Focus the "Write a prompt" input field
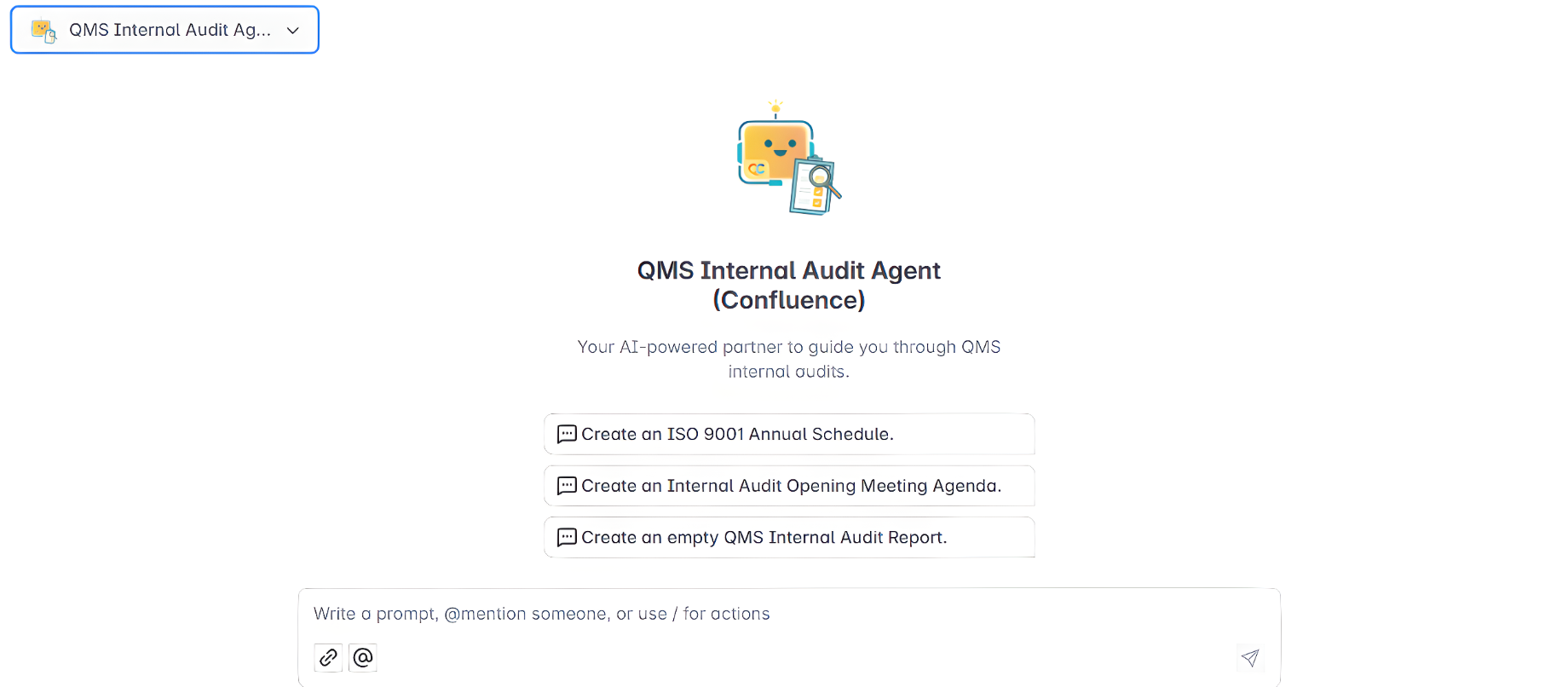The image size is (1568, 687). tap(767, 615)
